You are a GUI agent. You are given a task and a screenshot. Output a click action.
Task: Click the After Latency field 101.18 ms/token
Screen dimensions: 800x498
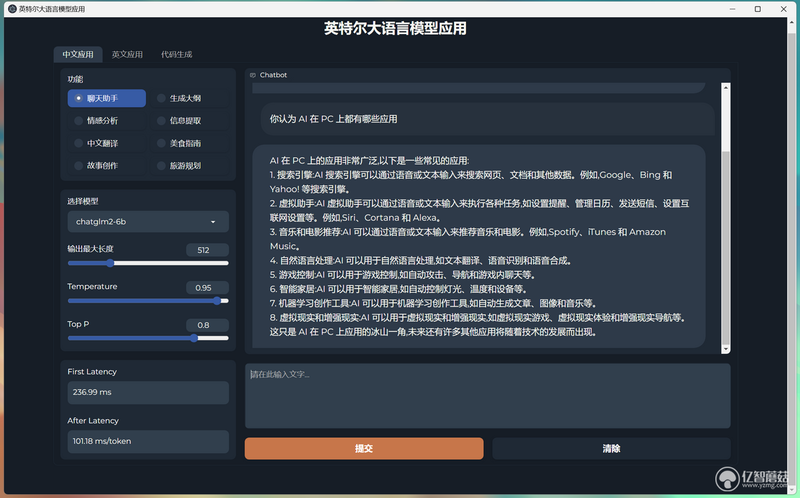[148, 441]
